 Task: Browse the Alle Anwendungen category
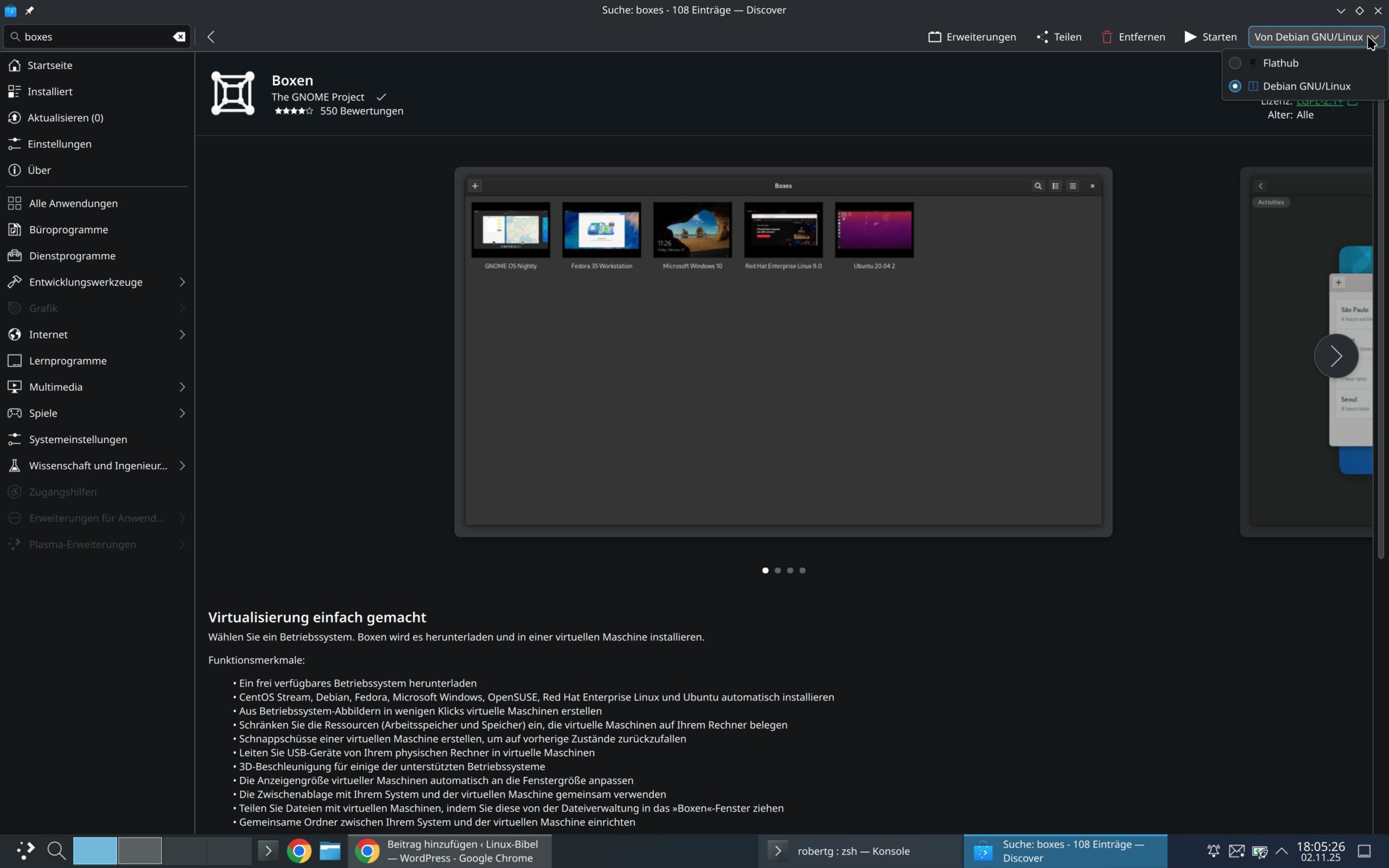tap(73, 203)
